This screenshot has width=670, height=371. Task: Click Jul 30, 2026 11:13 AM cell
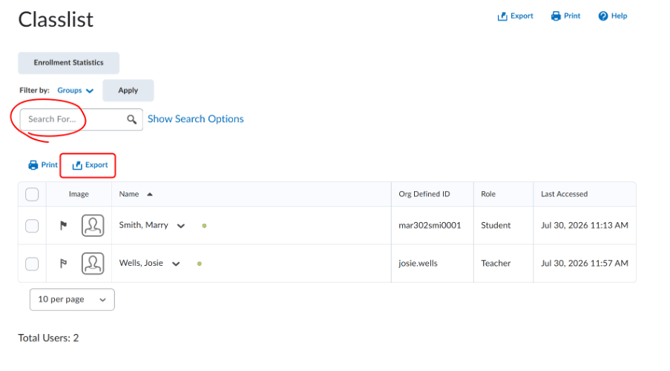[585, 225]
